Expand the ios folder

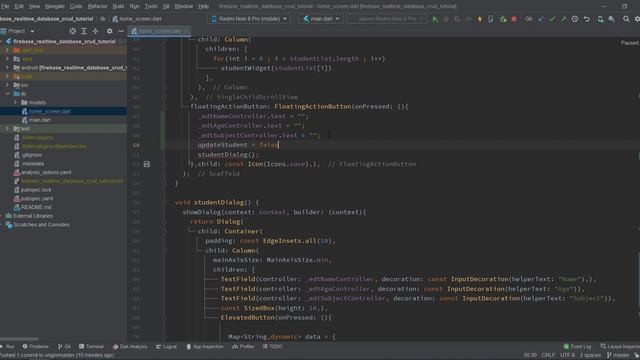(7, 85)
